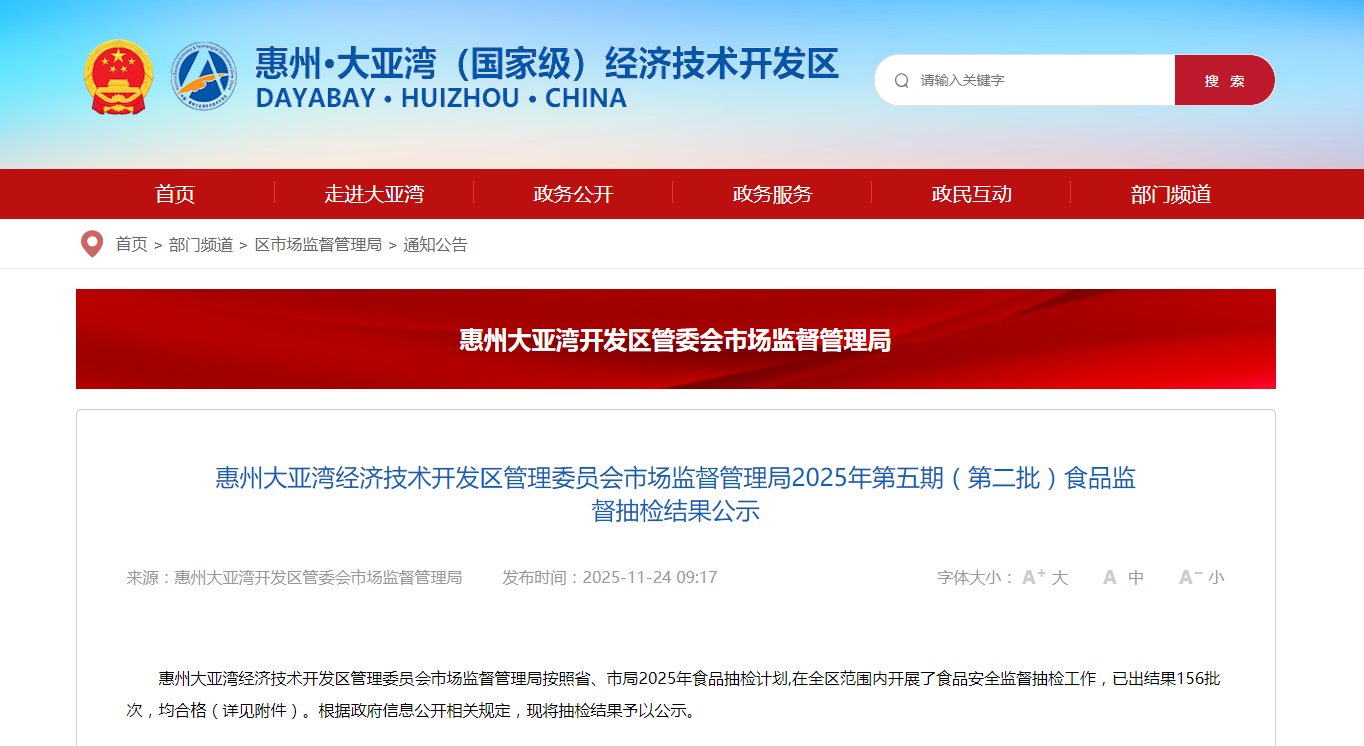Open the 政务公开 menu item

pyautogui.click(x=573, y=194)
